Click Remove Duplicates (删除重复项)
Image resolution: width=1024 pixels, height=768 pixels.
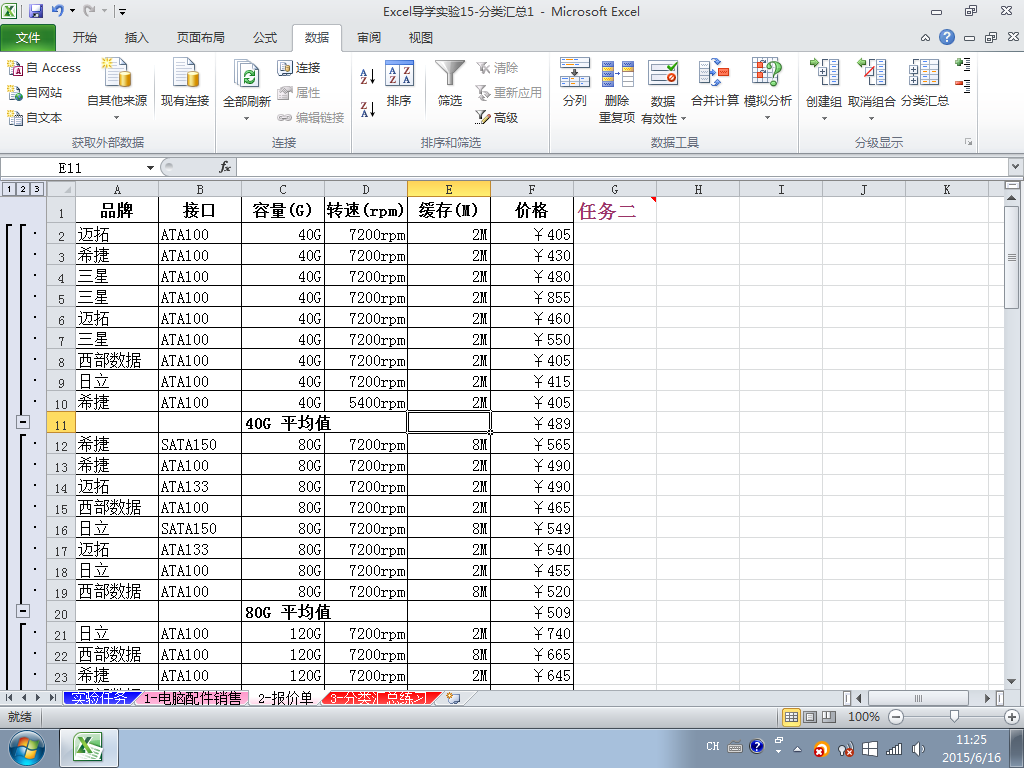tap(617, 90)
